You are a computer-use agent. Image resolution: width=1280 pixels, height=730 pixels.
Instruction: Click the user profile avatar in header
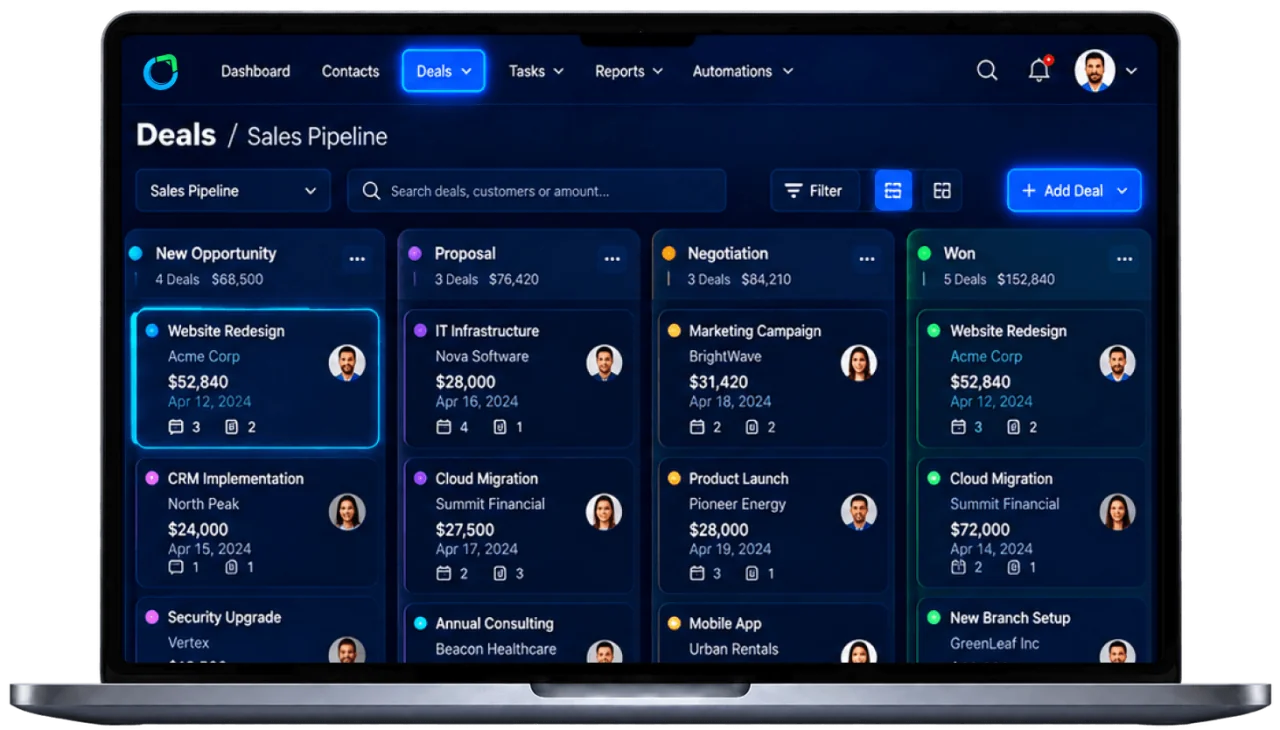pos(1095,71)
